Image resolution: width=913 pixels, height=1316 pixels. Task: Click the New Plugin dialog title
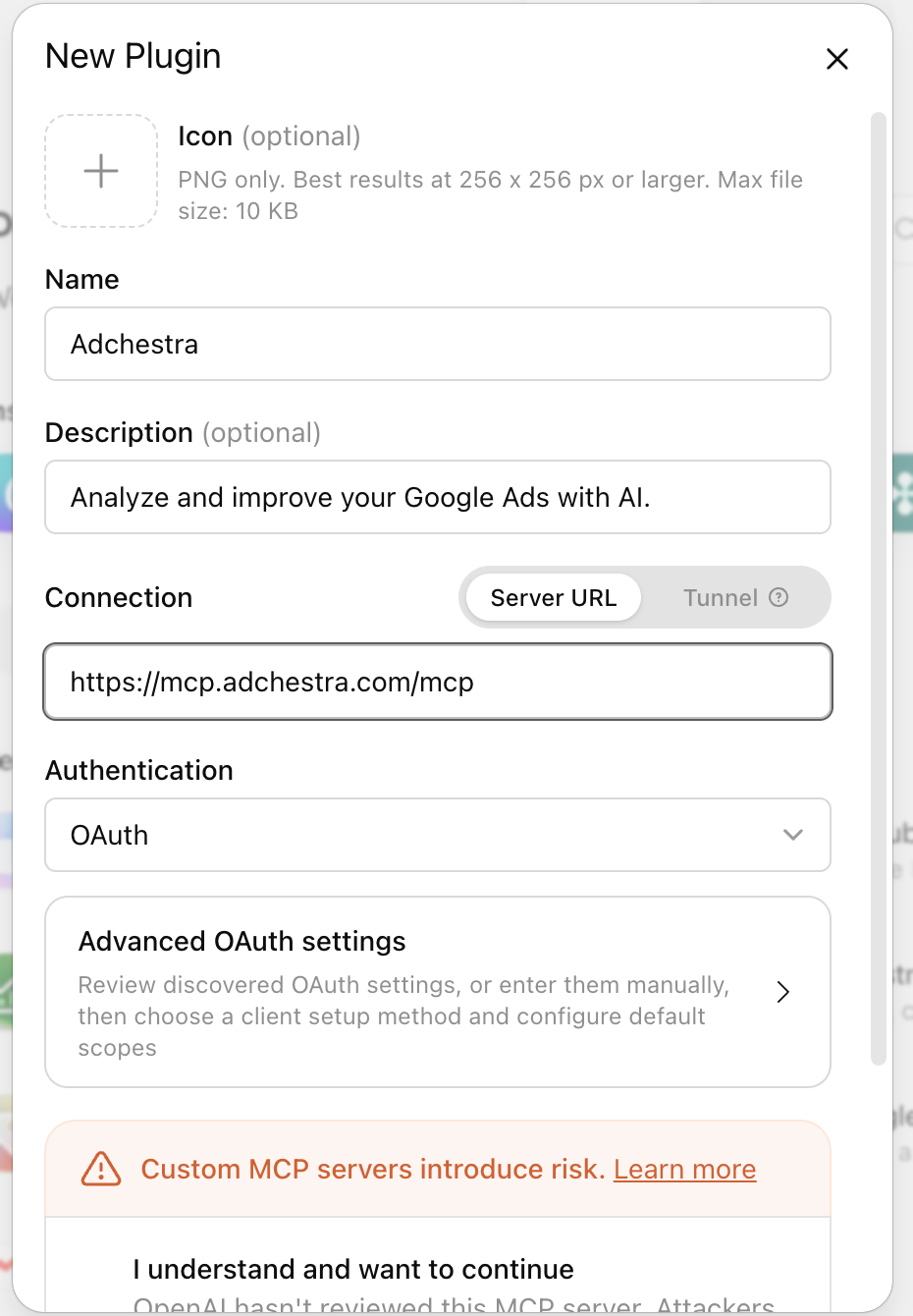point(134,56)
